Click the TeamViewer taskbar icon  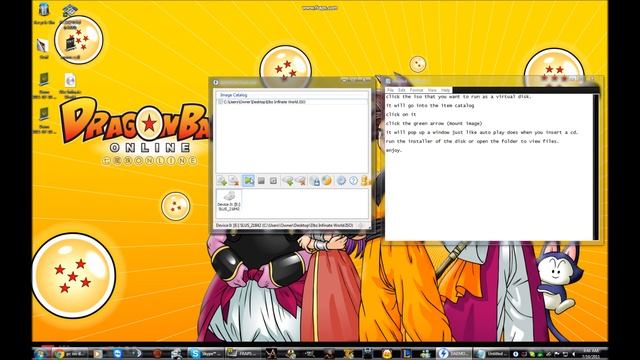point(118,353)
